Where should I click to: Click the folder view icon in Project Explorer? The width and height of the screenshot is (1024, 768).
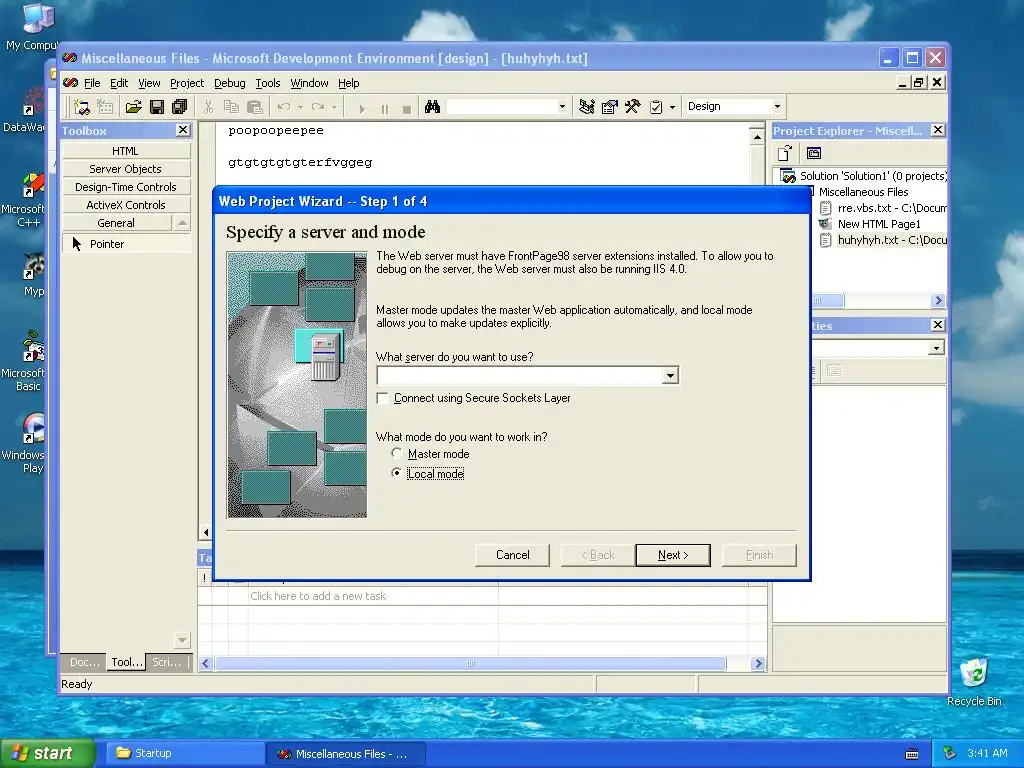814,153
